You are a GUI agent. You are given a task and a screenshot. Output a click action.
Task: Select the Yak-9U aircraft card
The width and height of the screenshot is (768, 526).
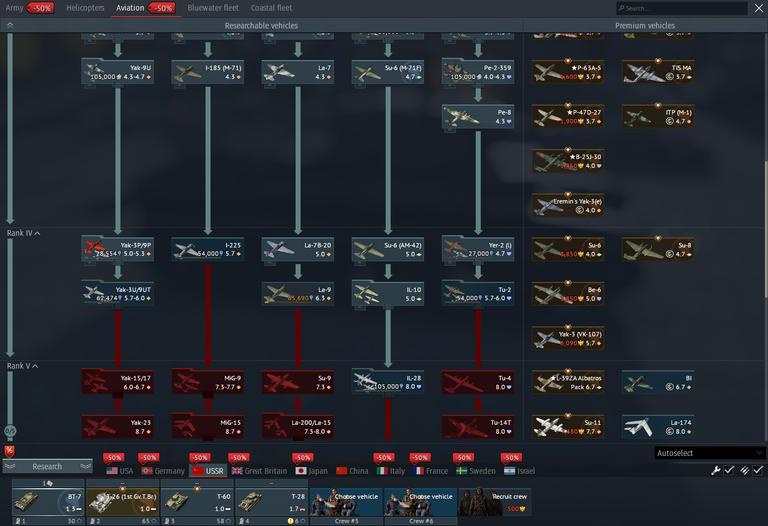point(118,72)
